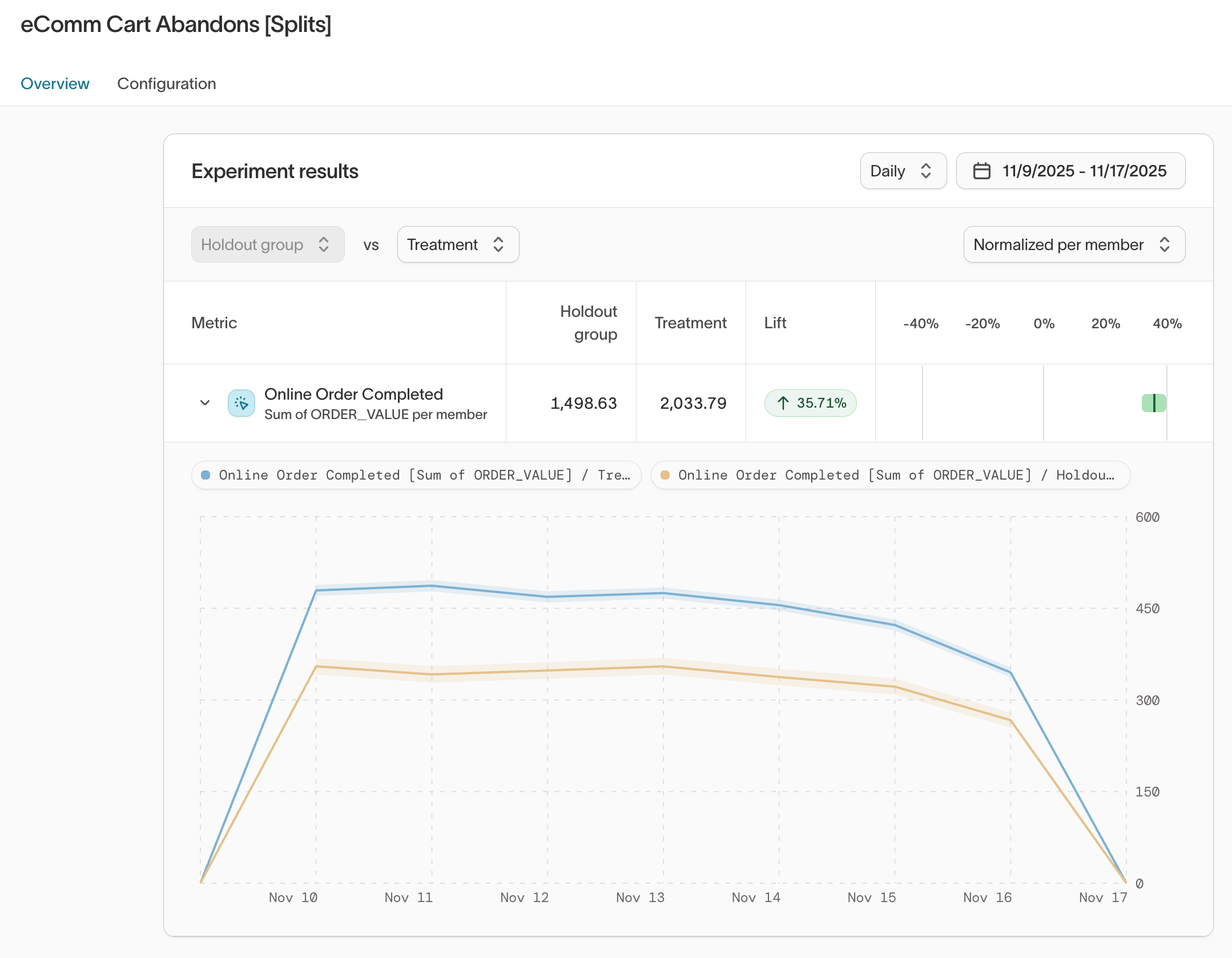Screen dimensions: 1232x958
Task: Open the 11/9/2025 - 11/17/2025 date range picker
Action: tap(1070, 171)
